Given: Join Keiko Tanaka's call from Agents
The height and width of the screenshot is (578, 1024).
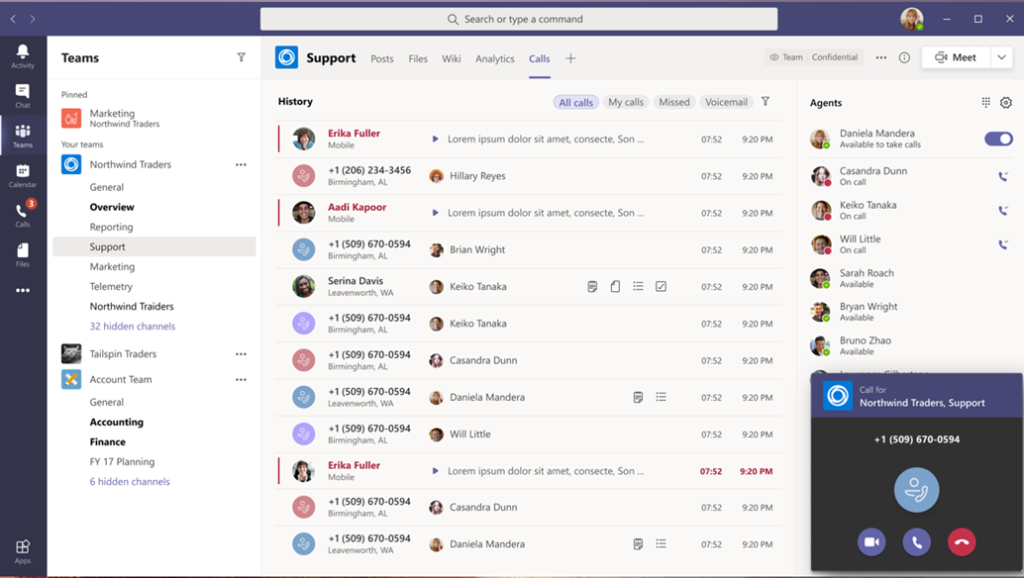Looking at the screenshot, I should [x=1002, y=210].
